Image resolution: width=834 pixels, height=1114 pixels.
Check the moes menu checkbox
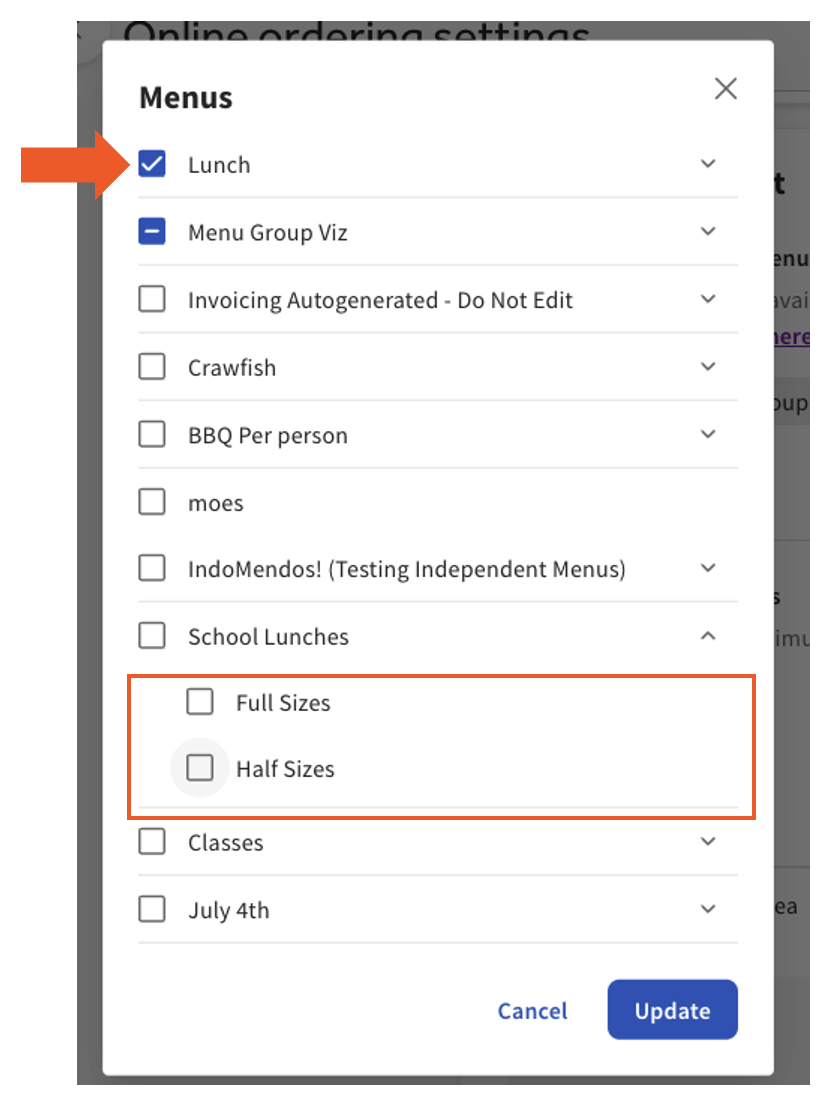[152, 502]
